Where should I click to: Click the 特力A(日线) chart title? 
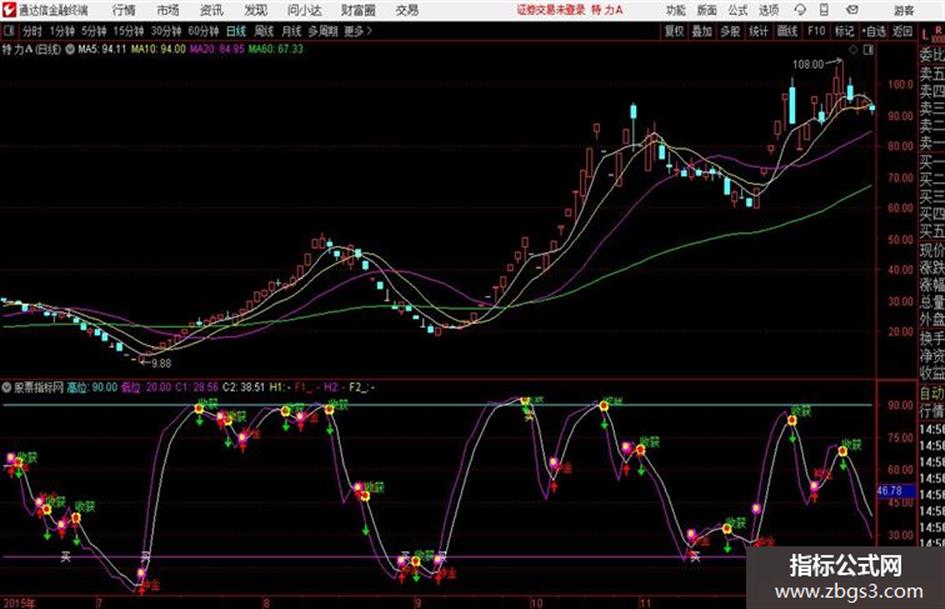[31, 49]
